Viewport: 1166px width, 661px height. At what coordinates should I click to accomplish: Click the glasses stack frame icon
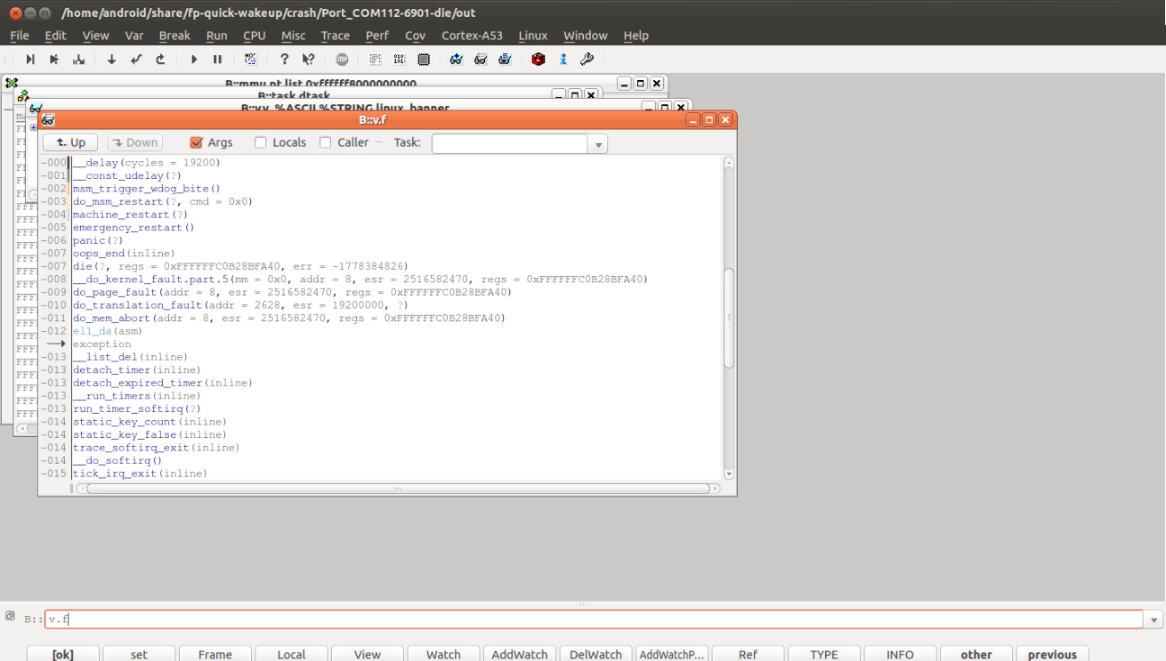click(505, 59)
